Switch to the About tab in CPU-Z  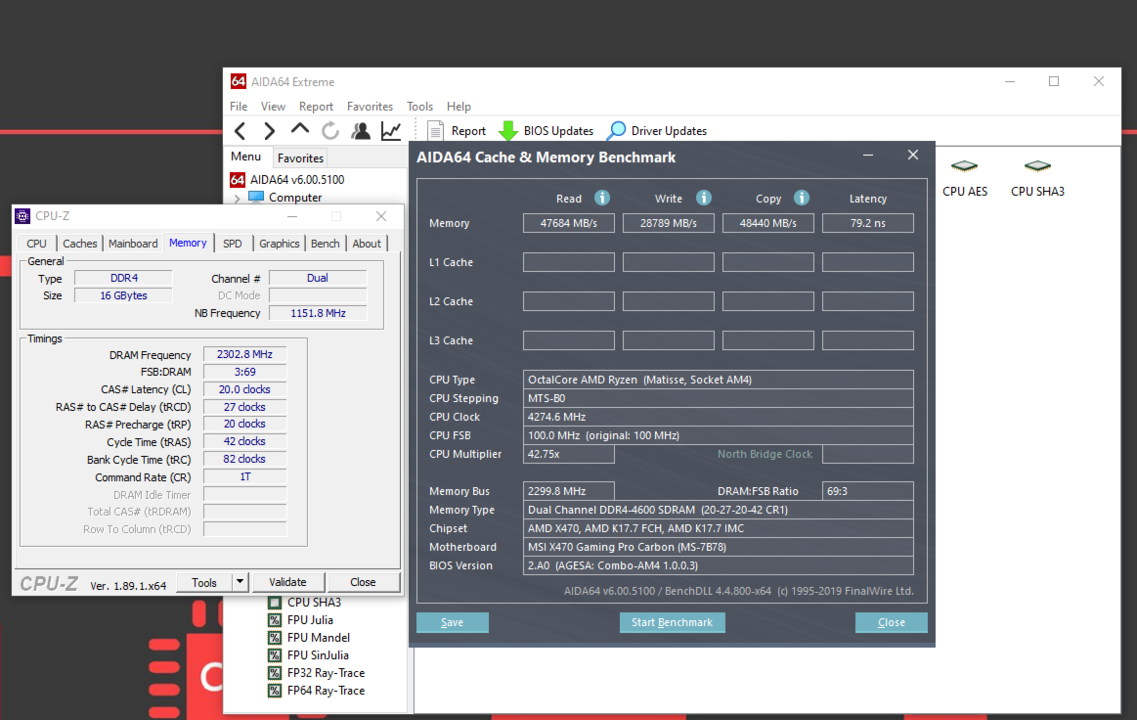point(366,244)
